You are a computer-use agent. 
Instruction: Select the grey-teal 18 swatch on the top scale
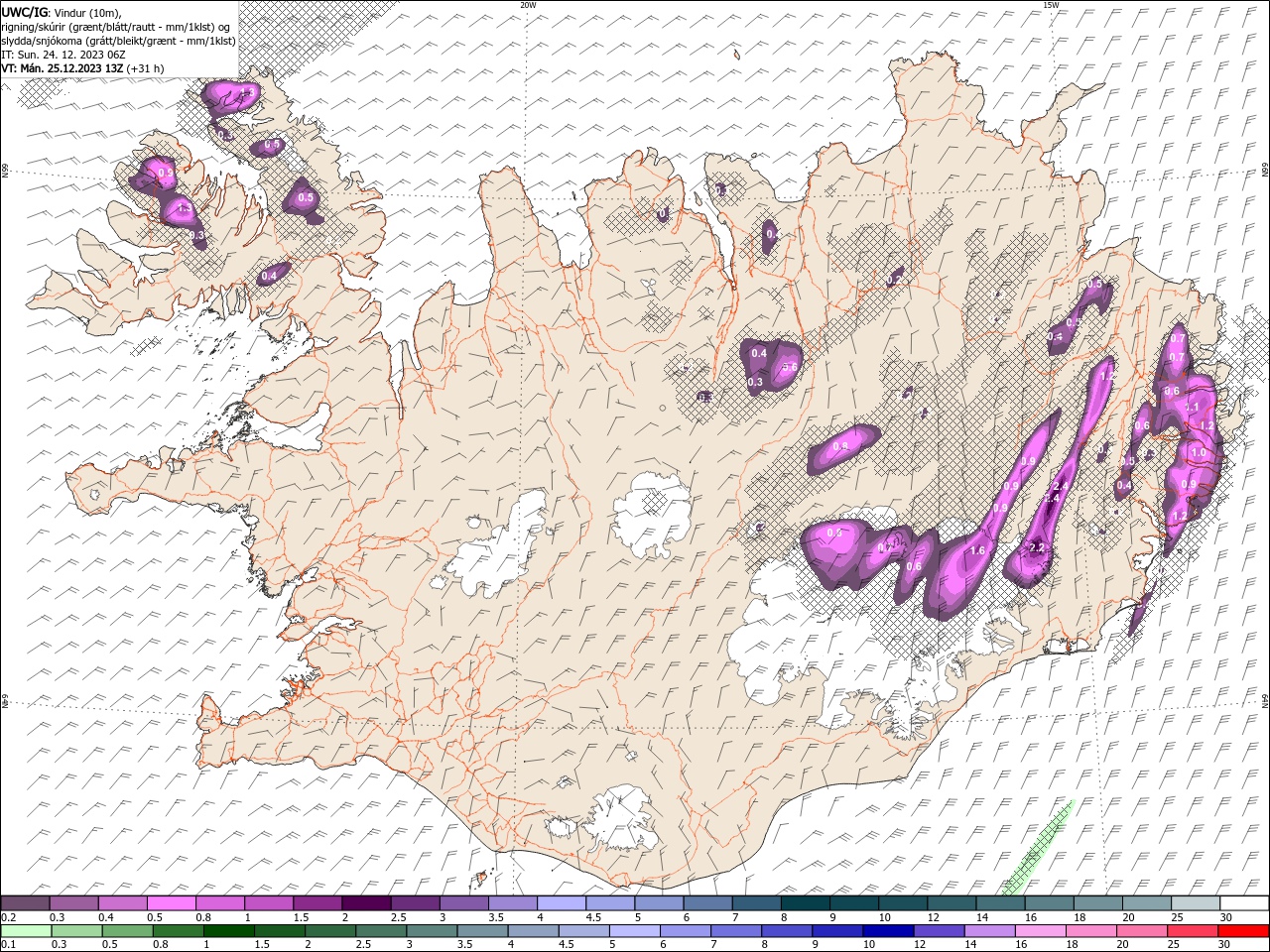tap(1098, 903)
